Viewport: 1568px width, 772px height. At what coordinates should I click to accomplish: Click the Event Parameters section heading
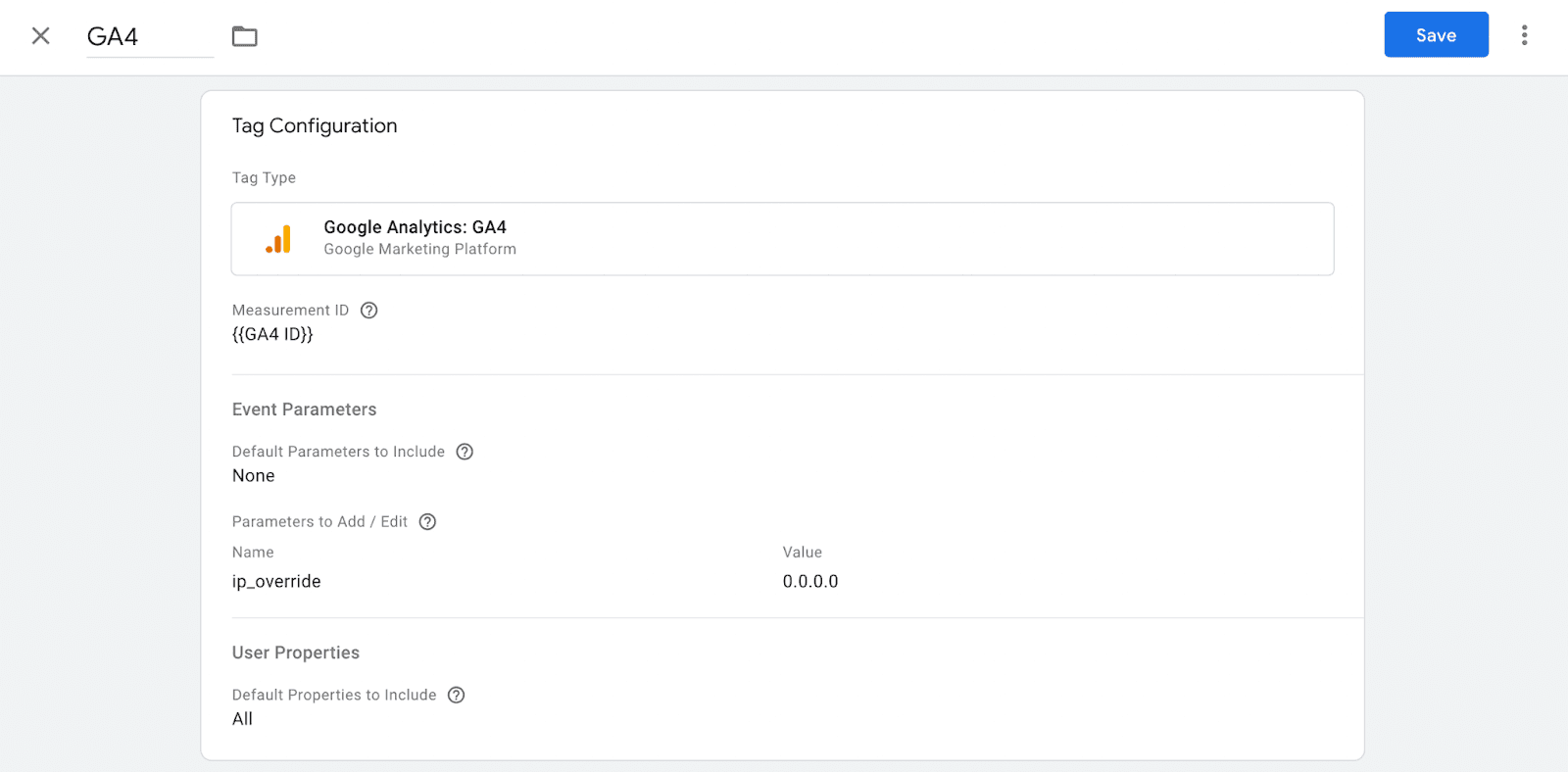[304, 410]
